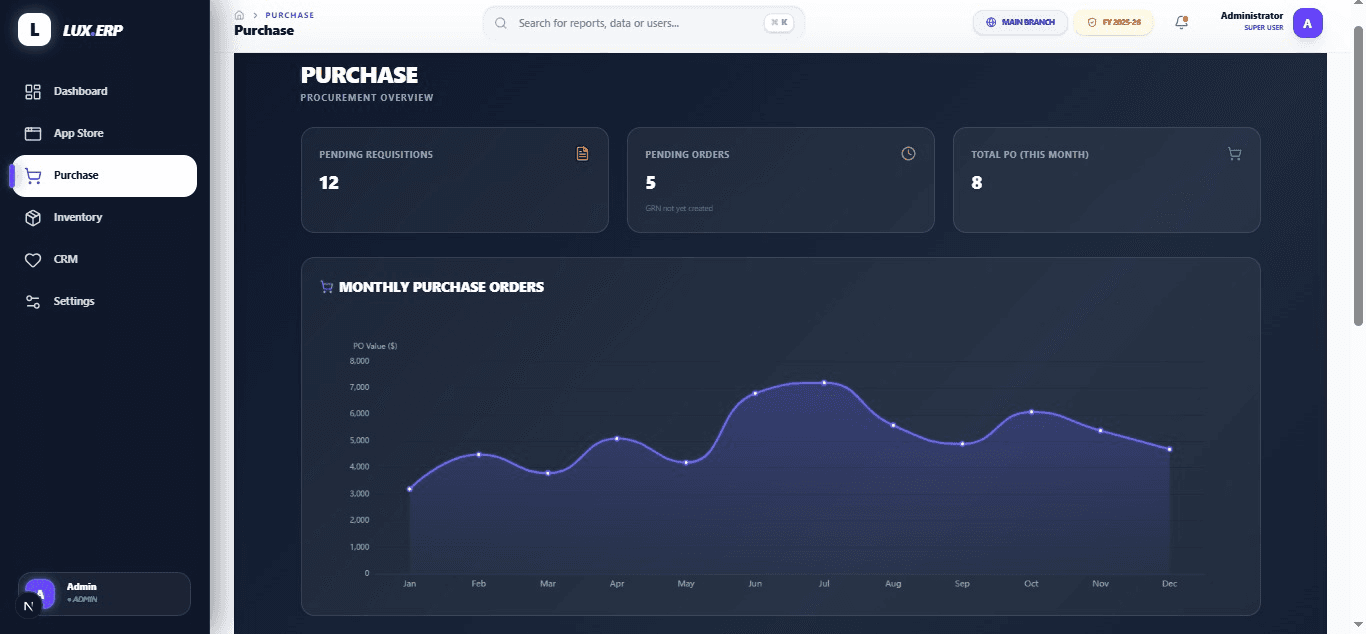Click the Jul peak data point
The image size is (1366, 634).
[824, 382]
